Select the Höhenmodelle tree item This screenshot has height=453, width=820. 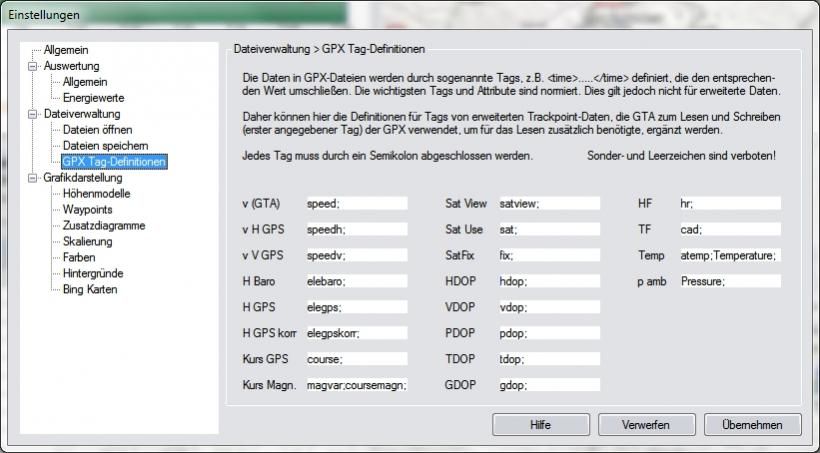tap(96, 194)
